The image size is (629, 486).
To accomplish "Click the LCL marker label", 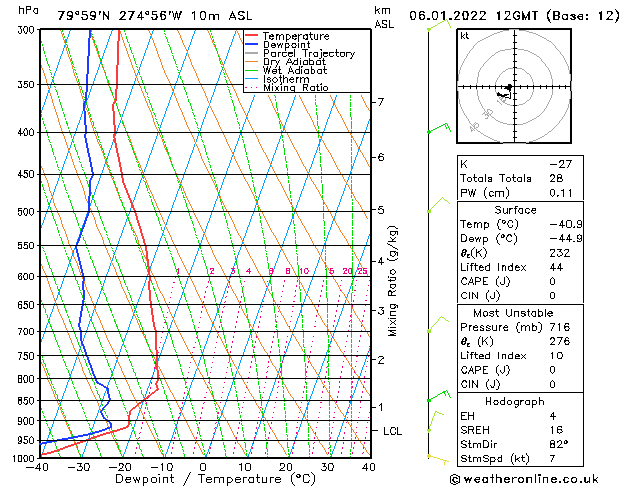I will 392,431.
